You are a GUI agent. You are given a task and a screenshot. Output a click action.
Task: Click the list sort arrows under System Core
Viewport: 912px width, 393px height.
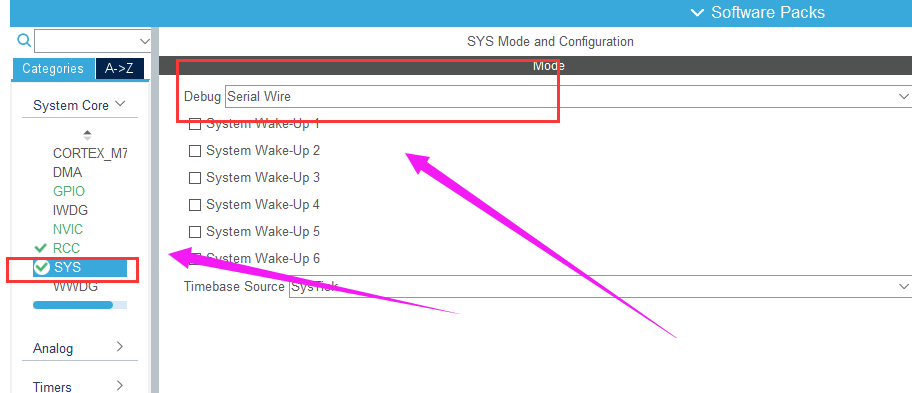pyautogui.click(x=87, y=135)
